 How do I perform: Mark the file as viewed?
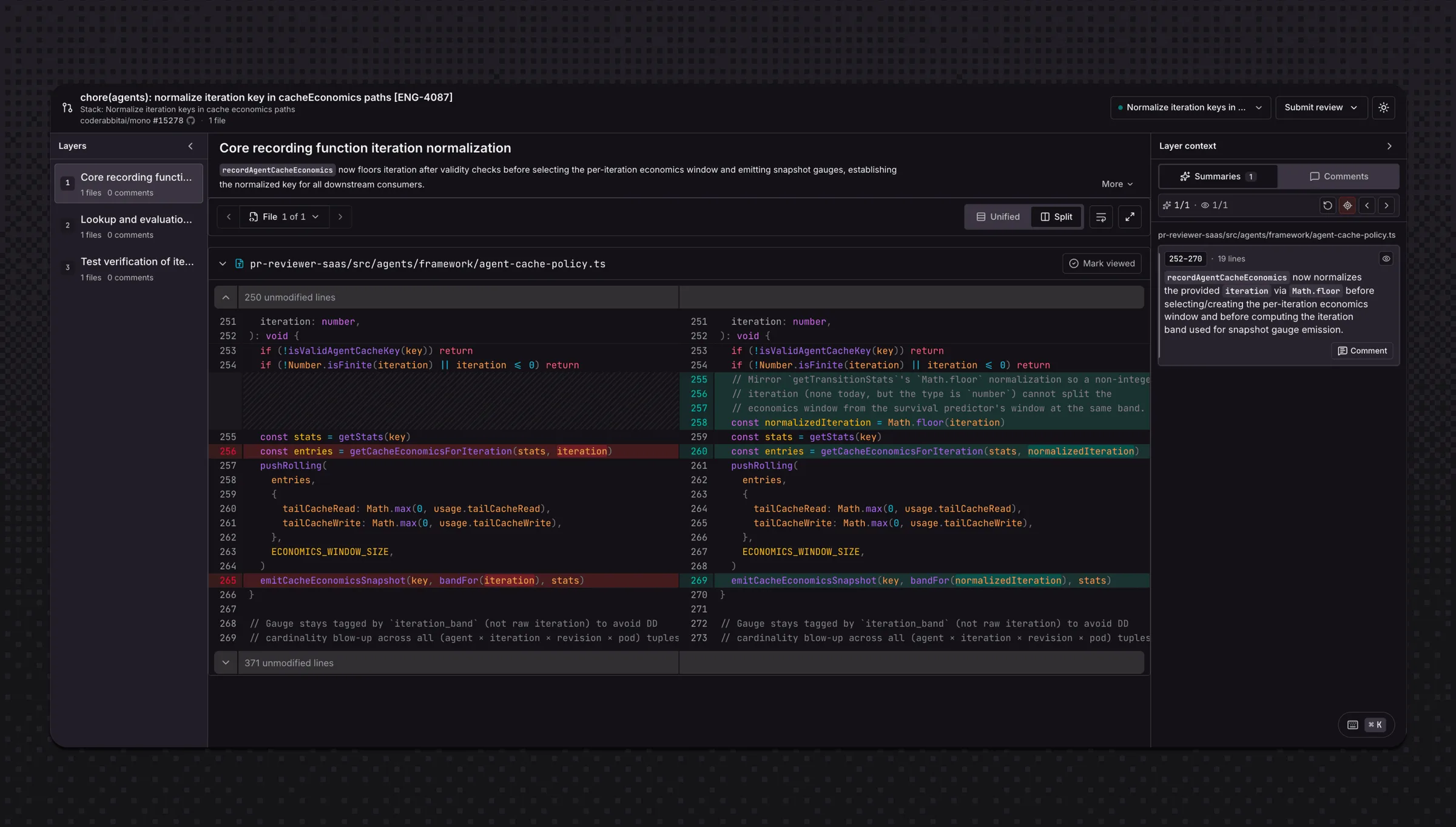[x=1102, y=263]
